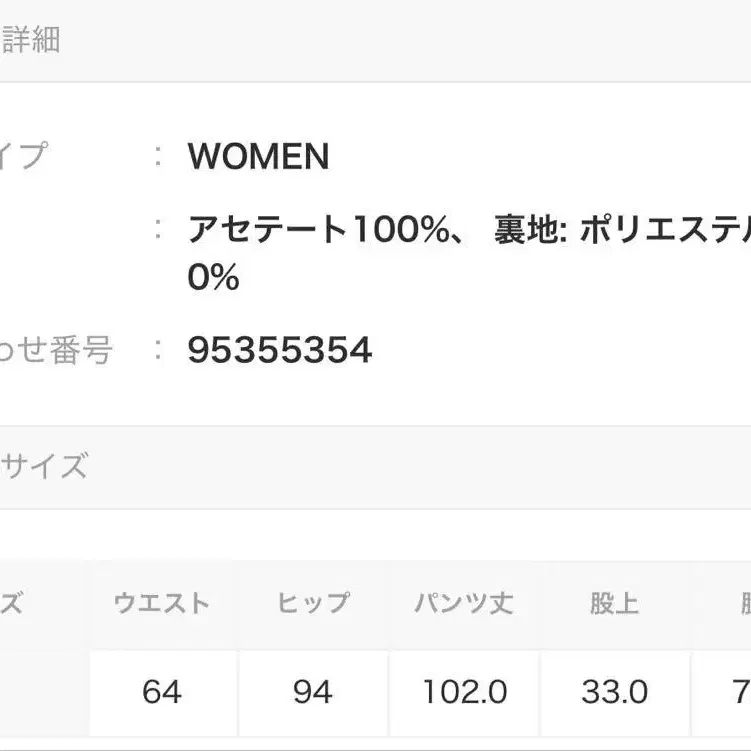Click the 裏地: ポリエステル lining text
The image size is (751, 751).
621,230
